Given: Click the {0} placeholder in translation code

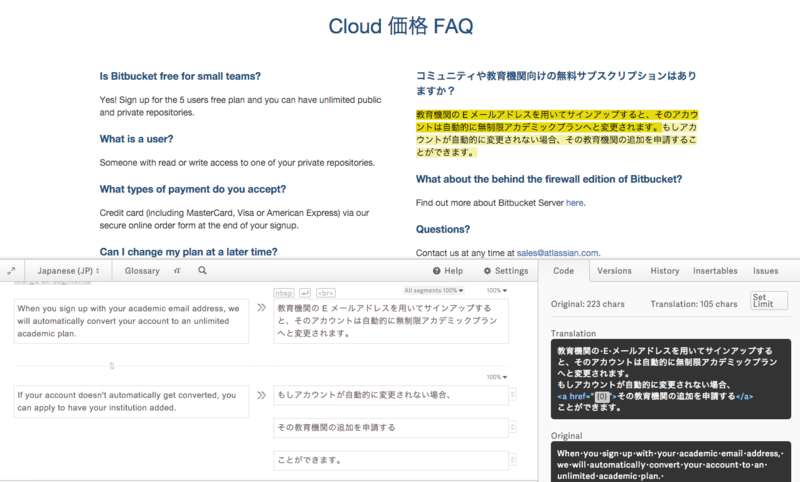Looking at the screenshot, I should tap(603, 396).
